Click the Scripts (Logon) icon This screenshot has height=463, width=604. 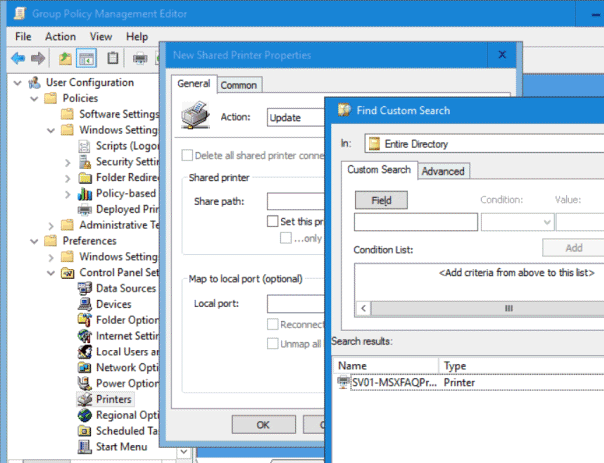pyautogui.click(x=84, y=146)
